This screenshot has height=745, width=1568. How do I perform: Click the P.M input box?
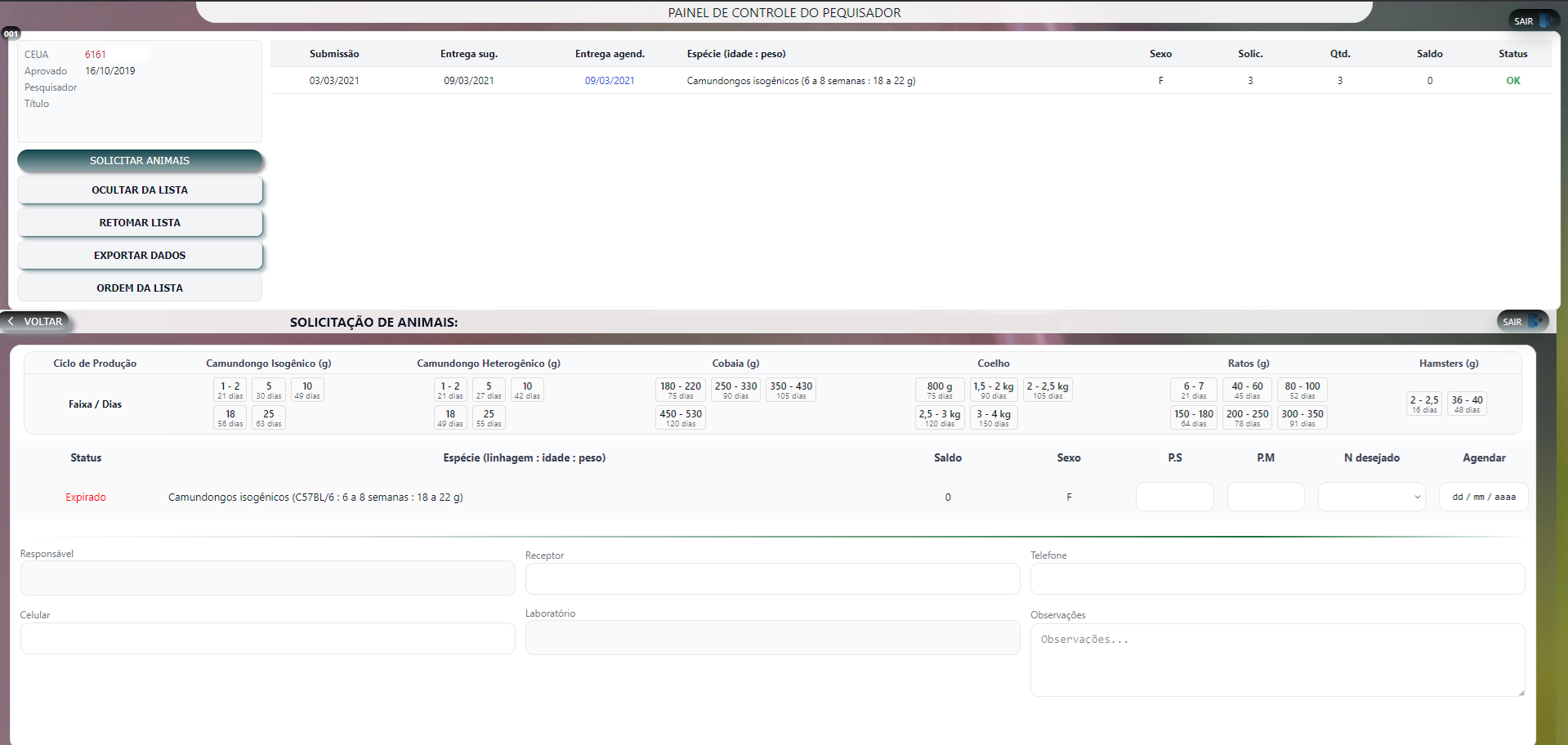tap(1265, 497)
